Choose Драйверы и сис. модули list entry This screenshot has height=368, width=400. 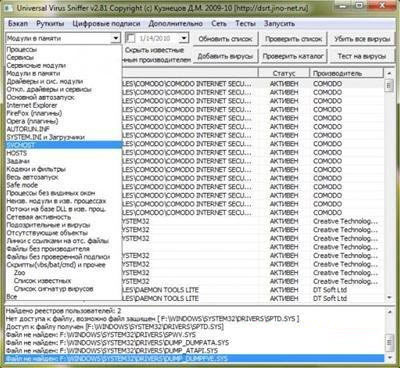click(x=63, y=81)
